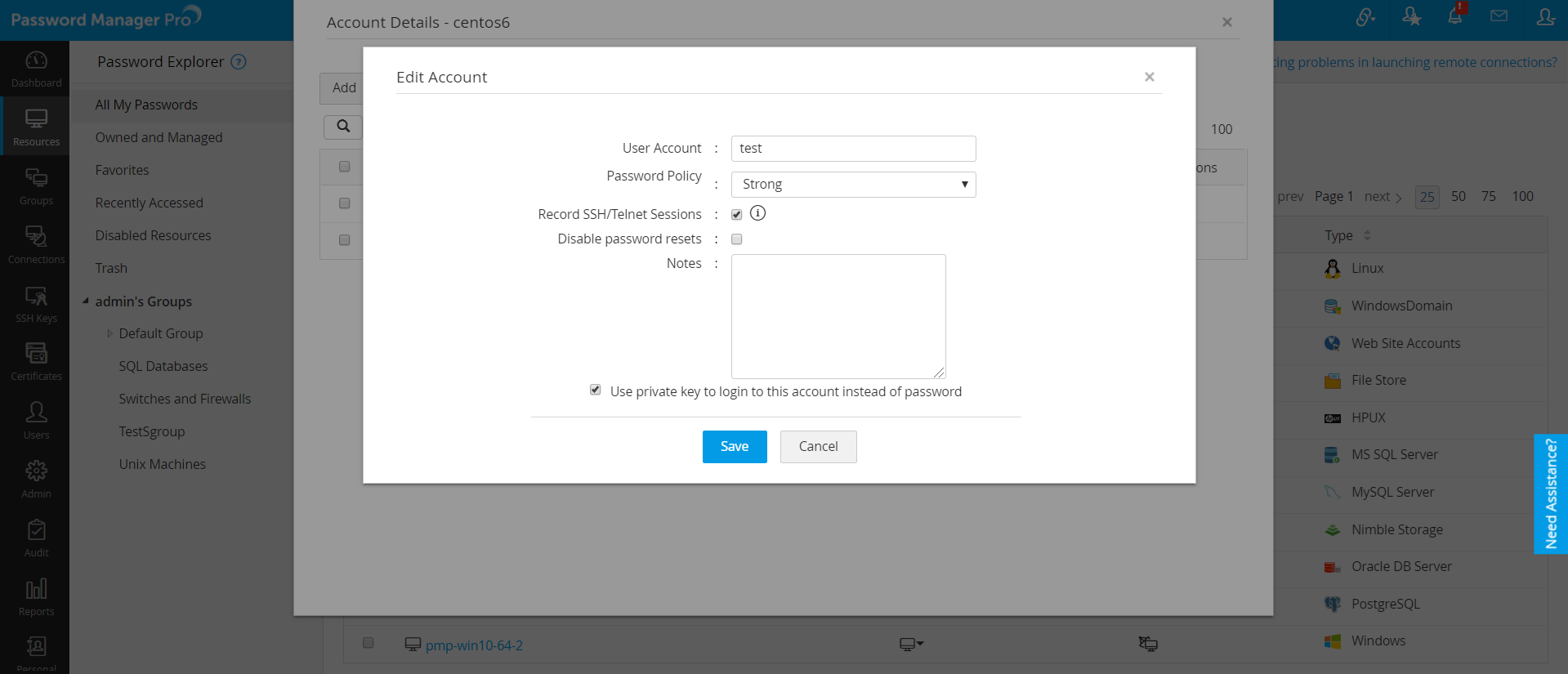Click the notification bell icon
Image resolution: width=1568 pixels, height=674 pixels.
tap(1455, 16)
